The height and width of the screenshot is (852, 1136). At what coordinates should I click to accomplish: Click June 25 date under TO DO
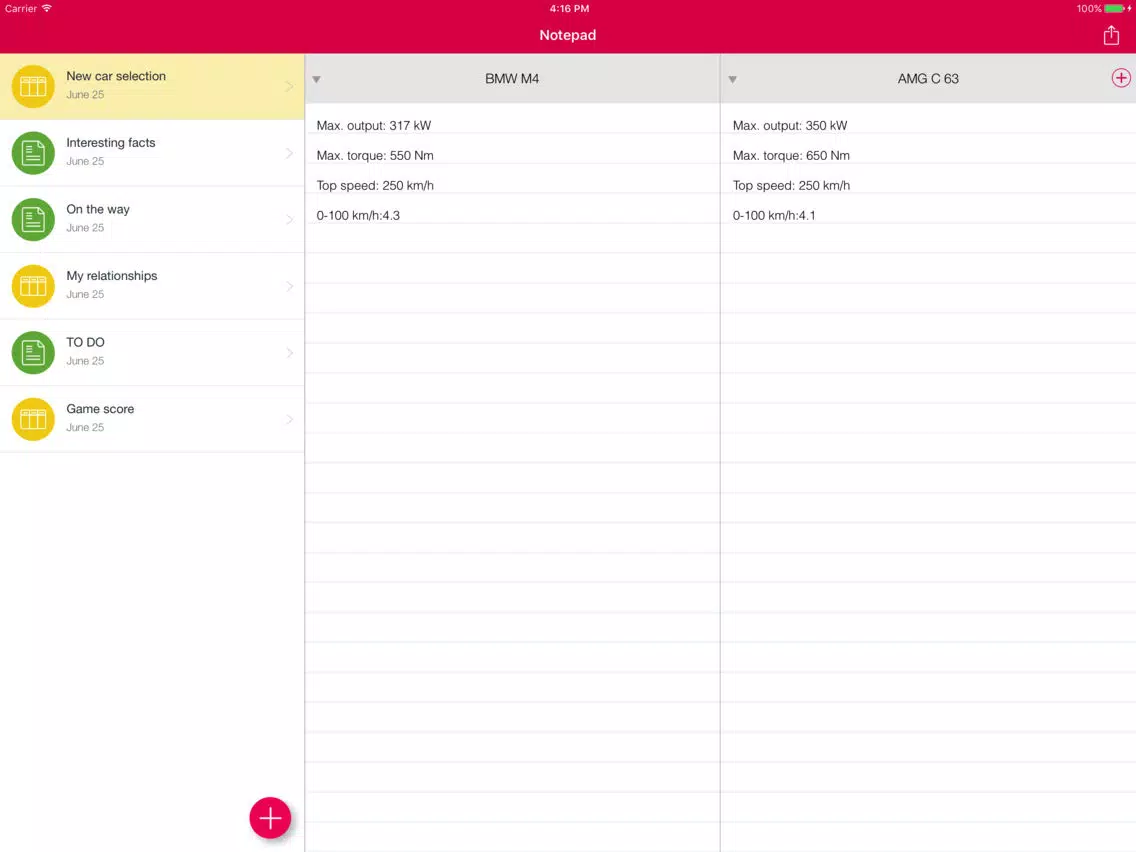[85, 361]
